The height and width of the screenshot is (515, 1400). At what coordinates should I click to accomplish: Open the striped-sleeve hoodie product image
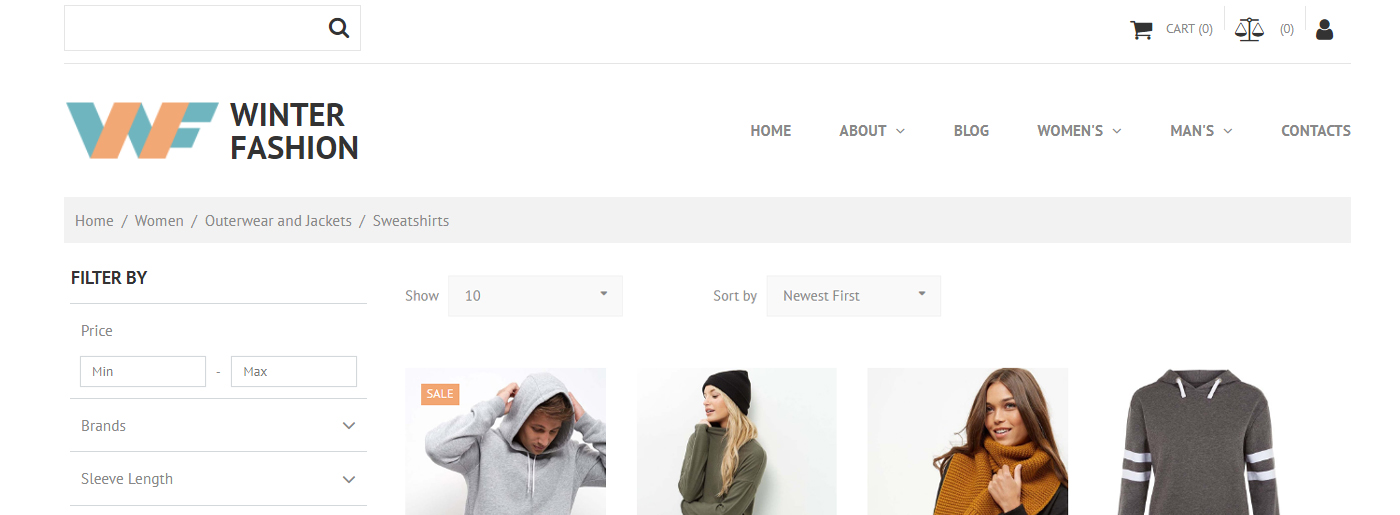pyautogui.click(x=1198, y=442)
